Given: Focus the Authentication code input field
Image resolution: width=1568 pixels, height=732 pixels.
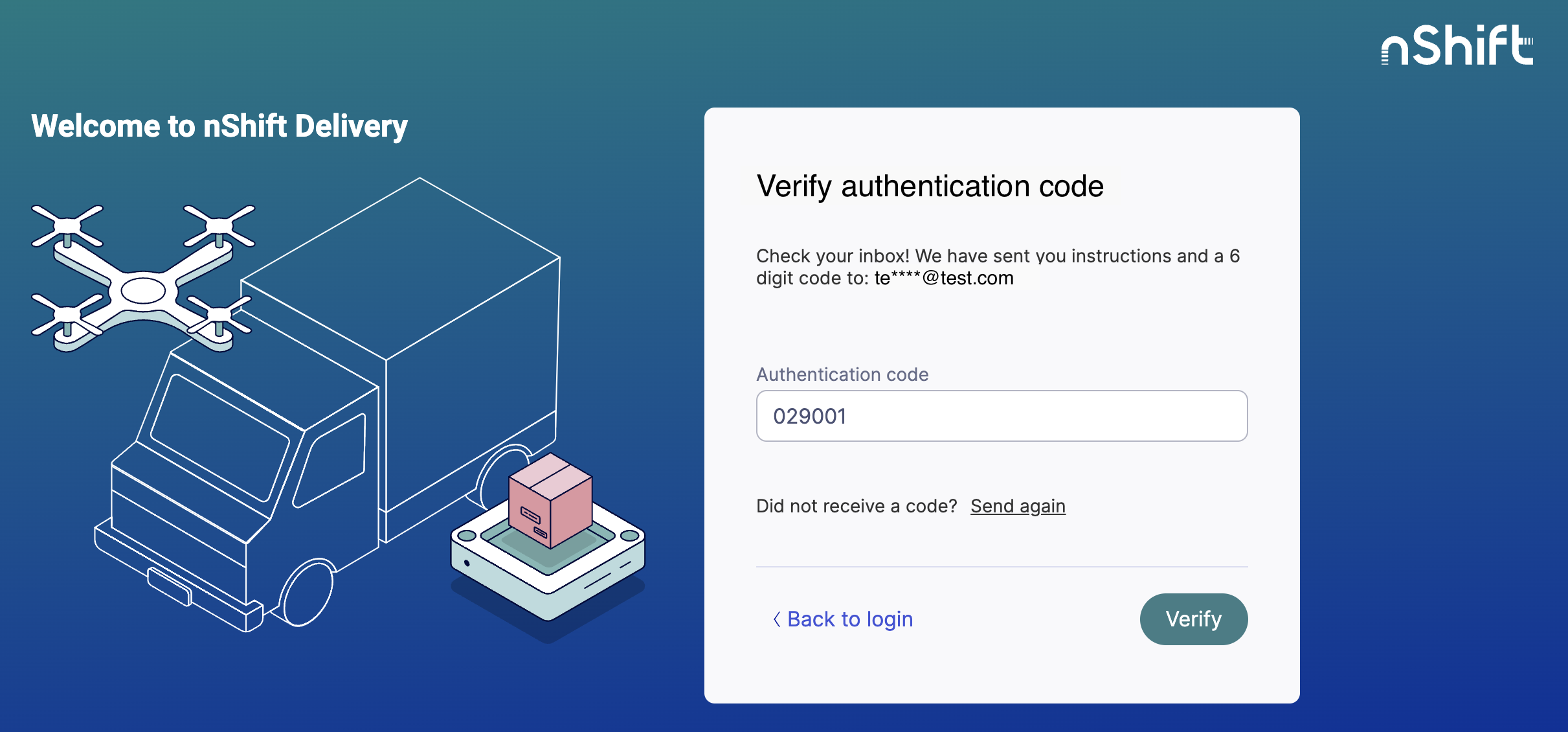Looking at the screenshot, I should (x=1002, y=416).
